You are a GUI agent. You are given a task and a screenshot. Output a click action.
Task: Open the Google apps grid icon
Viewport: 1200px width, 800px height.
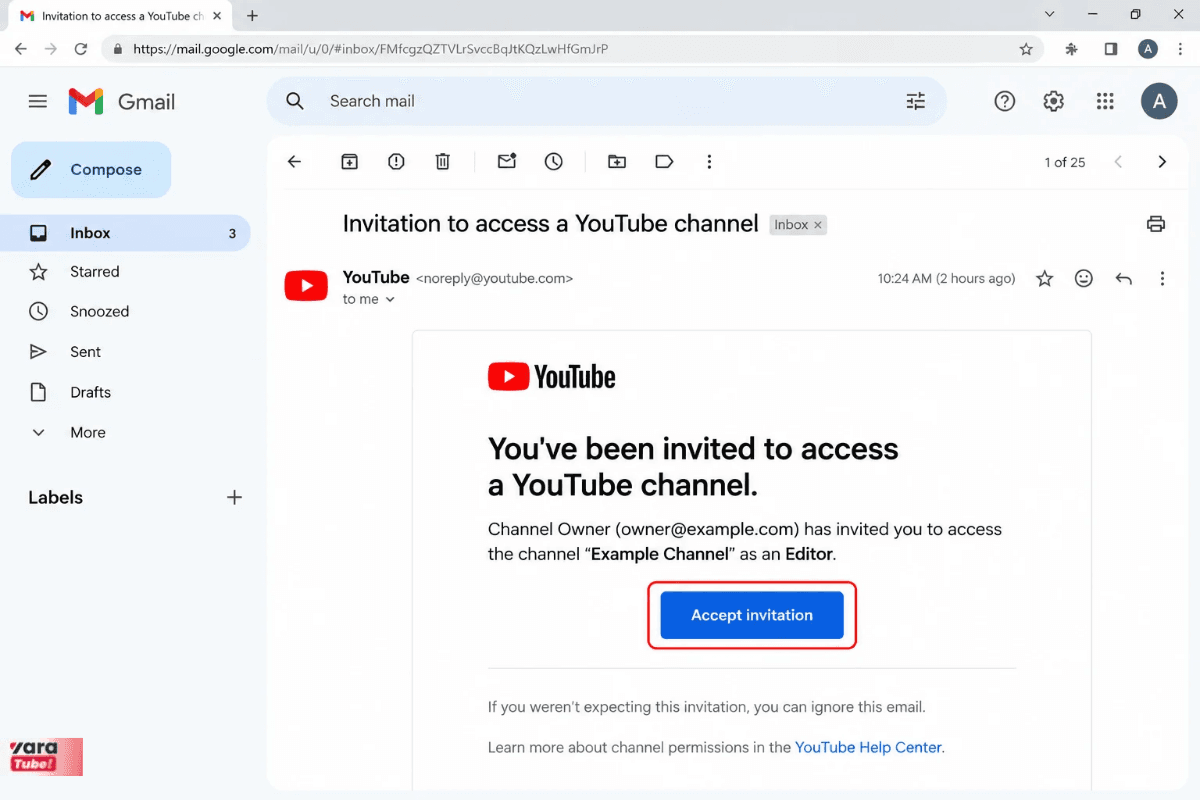1105,101
